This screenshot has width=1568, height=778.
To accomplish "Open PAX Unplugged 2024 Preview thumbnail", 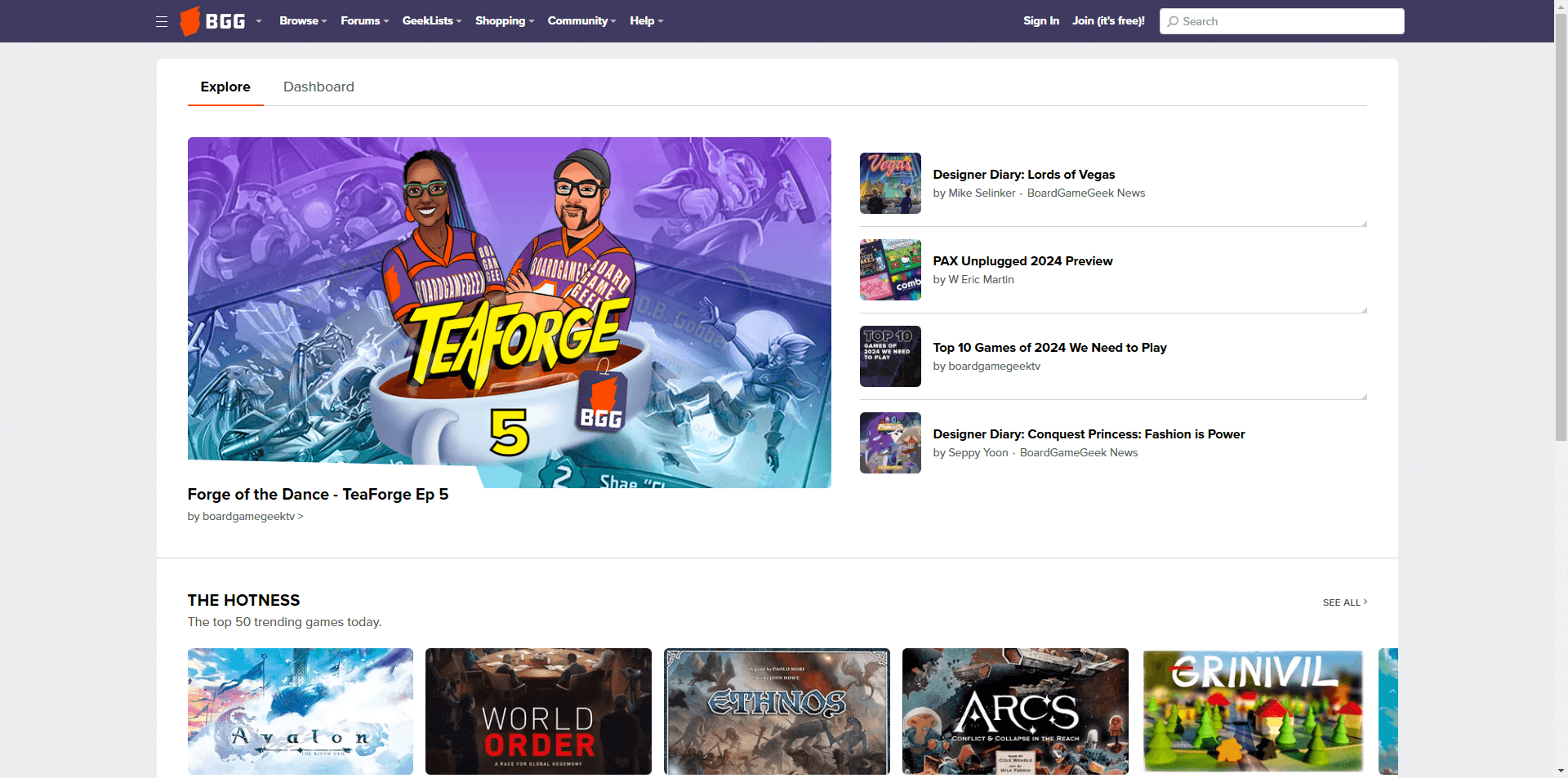I will (x=890, y=269).
